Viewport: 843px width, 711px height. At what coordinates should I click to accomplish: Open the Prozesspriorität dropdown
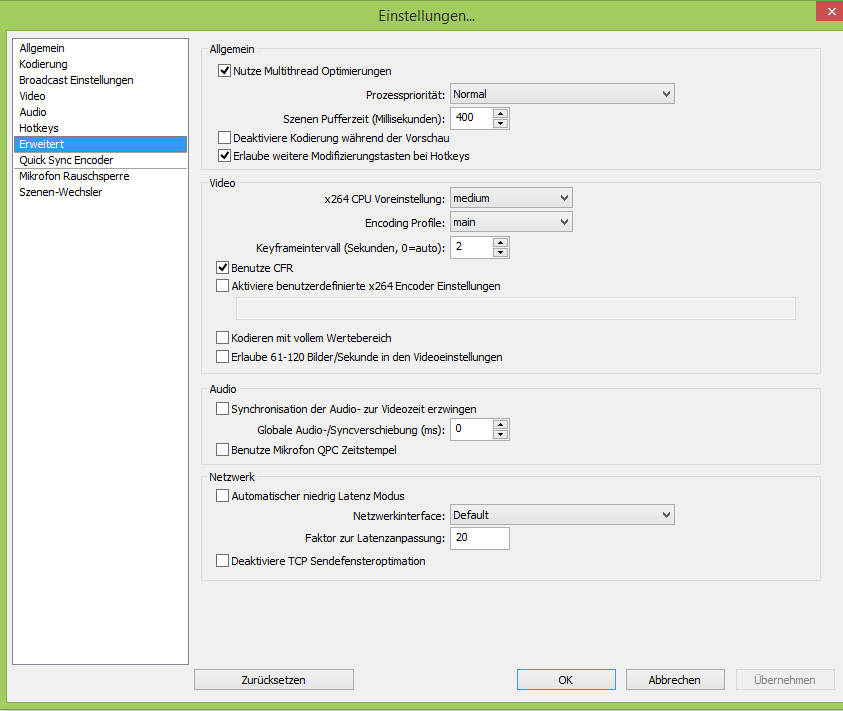562,94
